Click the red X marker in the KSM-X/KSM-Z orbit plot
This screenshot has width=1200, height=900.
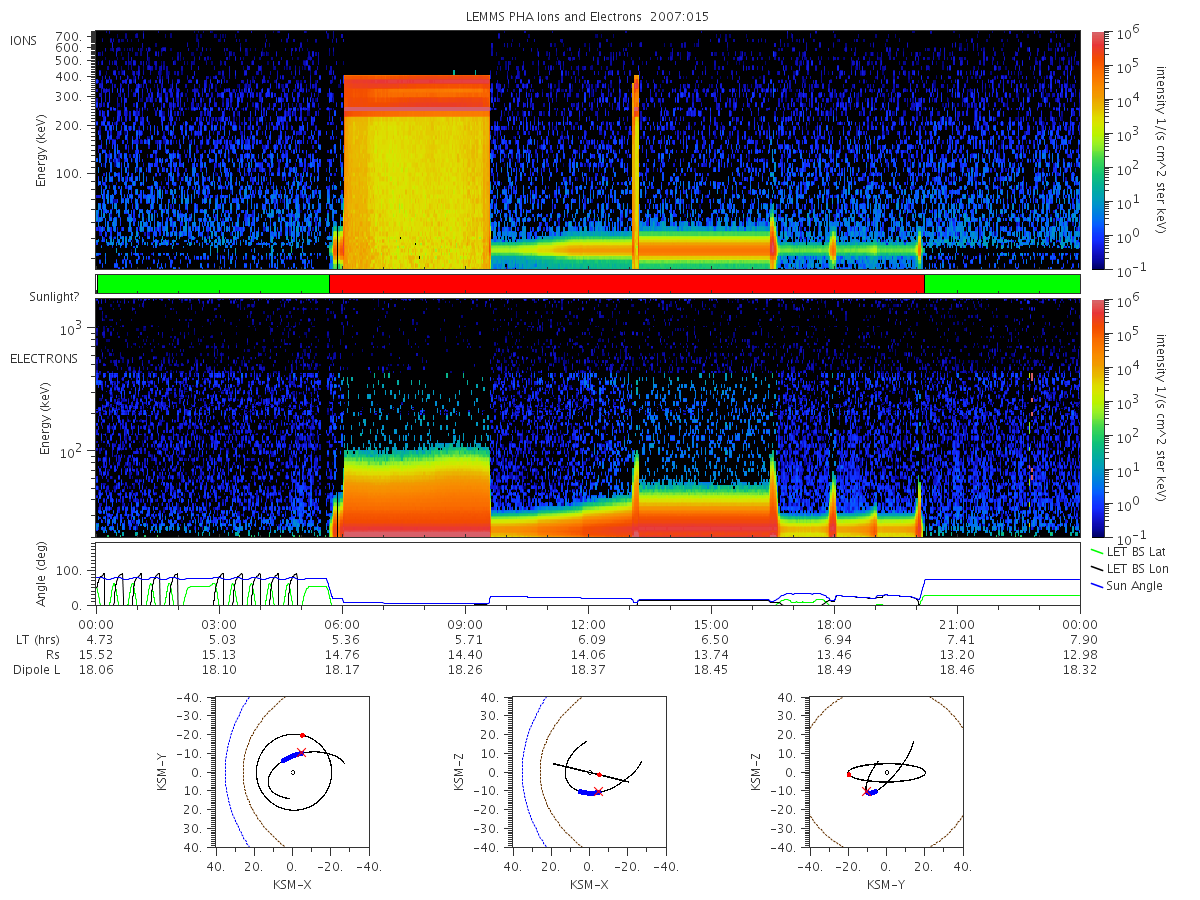pos(598,791)
